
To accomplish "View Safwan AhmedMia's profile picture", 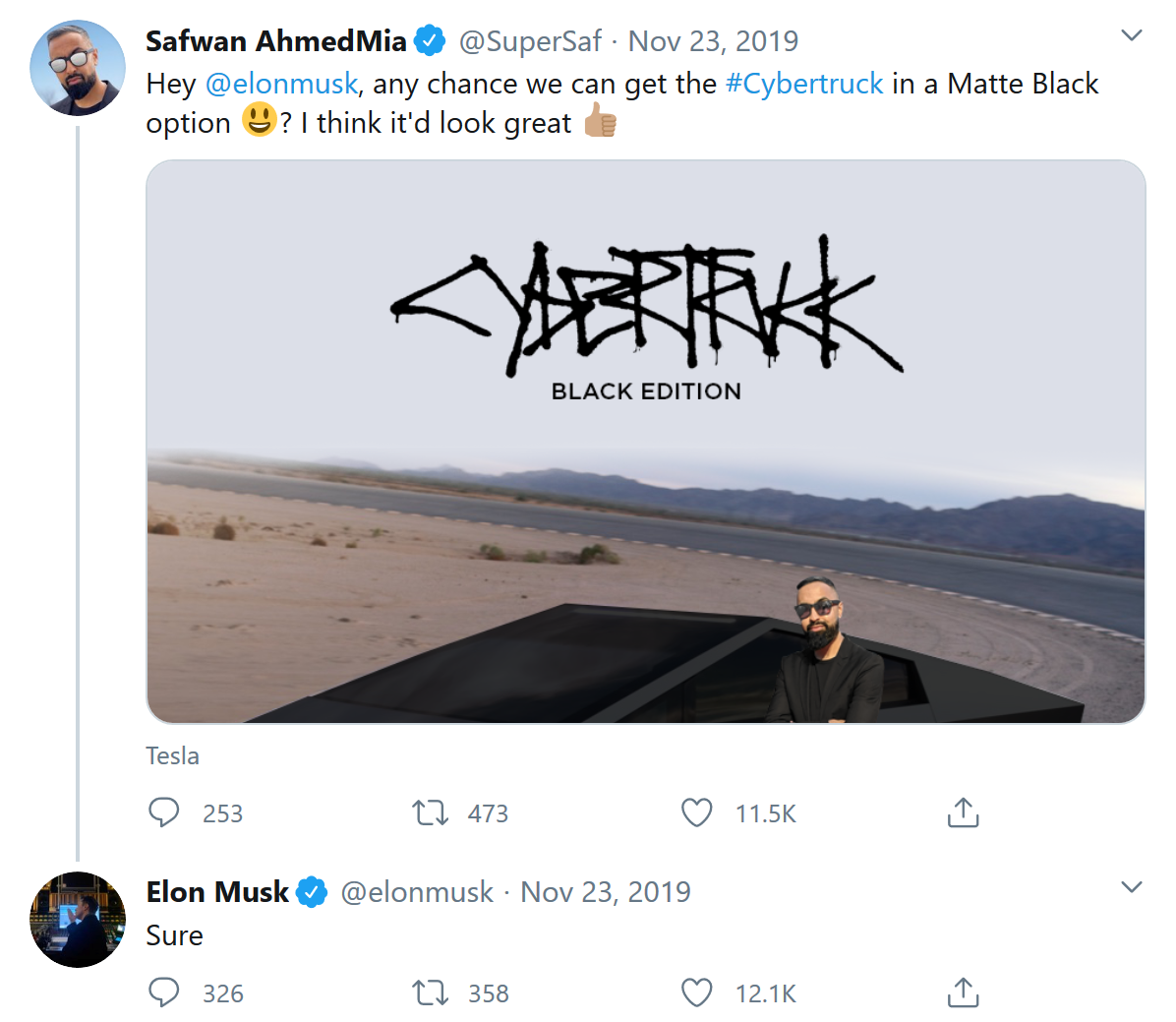I will pyautogui.click(x=78, y=68).
